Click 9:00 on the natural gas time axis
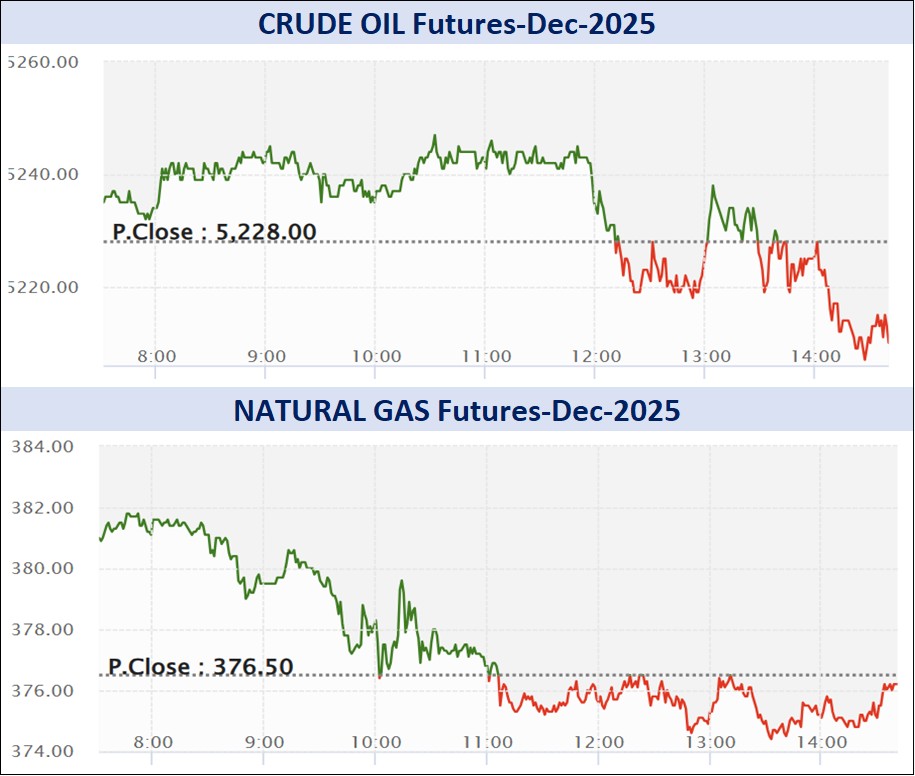Viewport: 915px width, 776px height. (265, 743)
